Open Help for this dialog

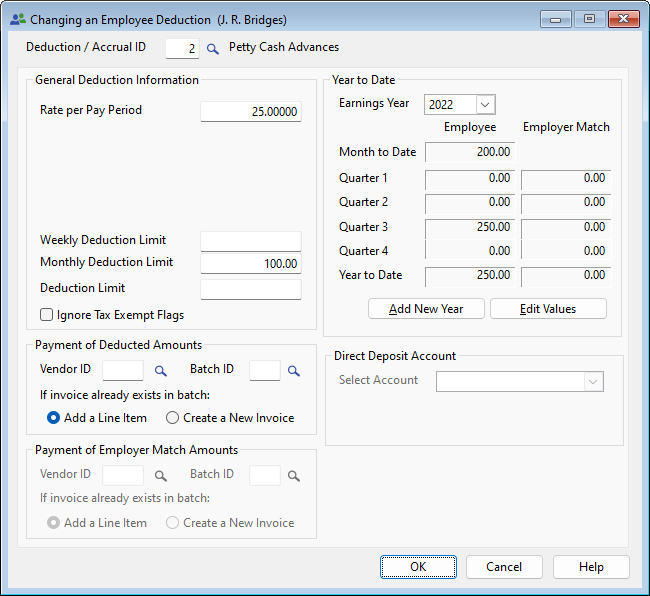pos(591,567)
